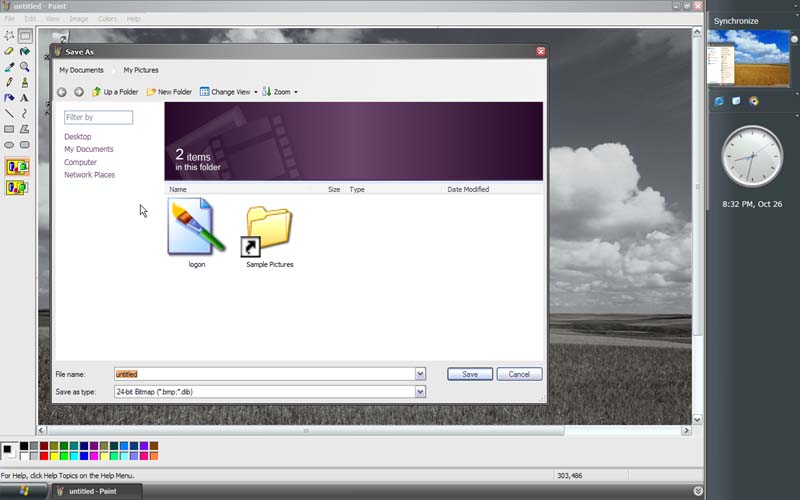Expand the Change View dropdown

pos(256,92)
